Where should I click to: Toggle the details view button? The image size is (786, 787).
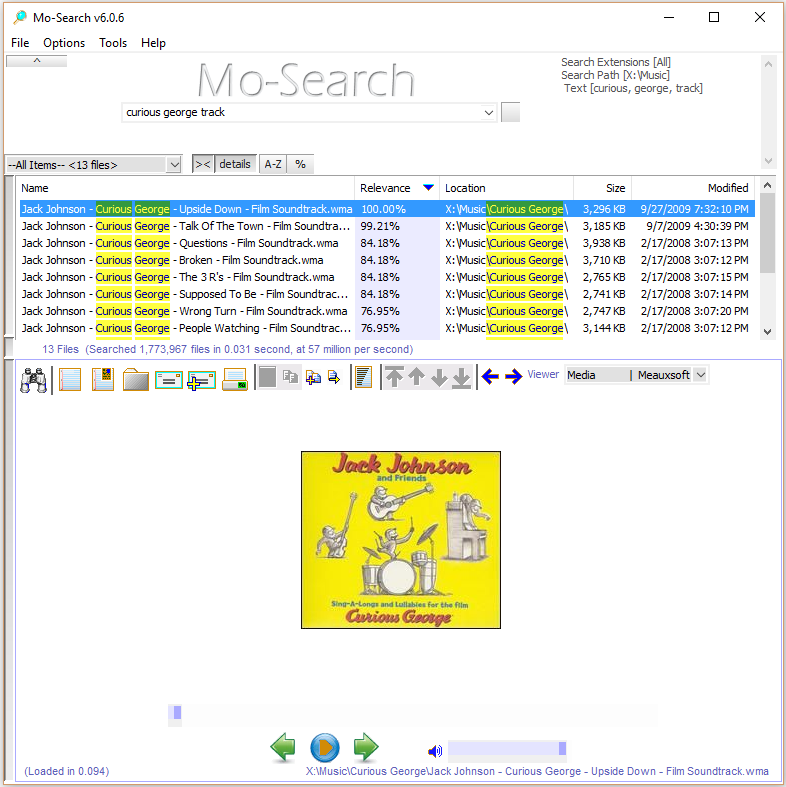(235, 164)
